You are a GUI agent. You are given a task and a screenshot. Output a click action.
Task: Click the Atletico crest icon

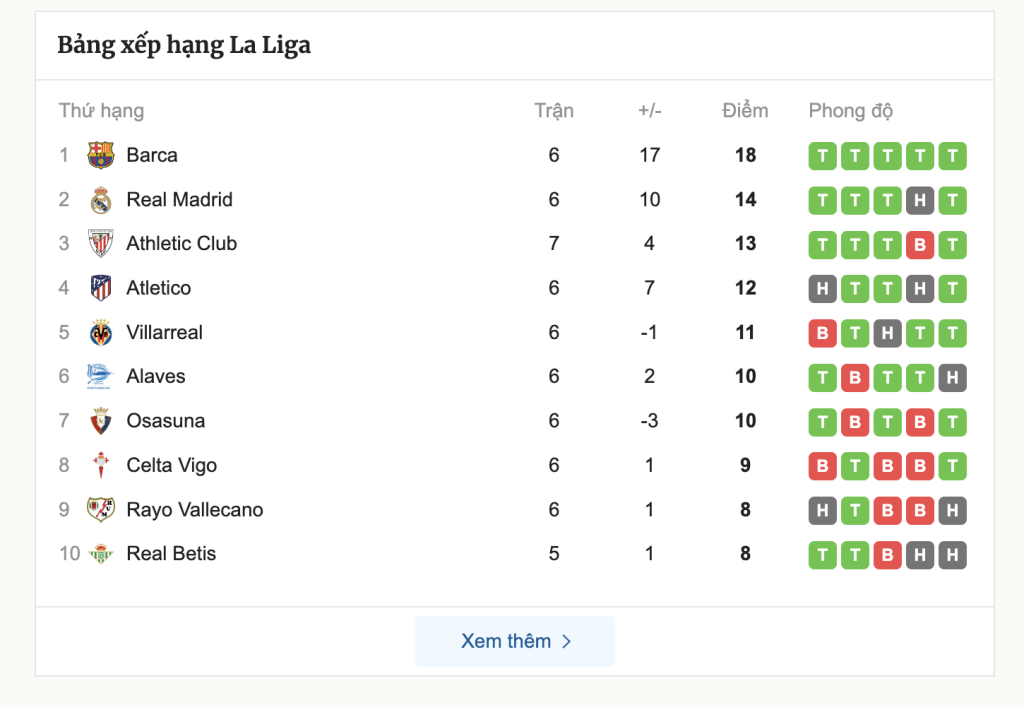coord(101,288)
